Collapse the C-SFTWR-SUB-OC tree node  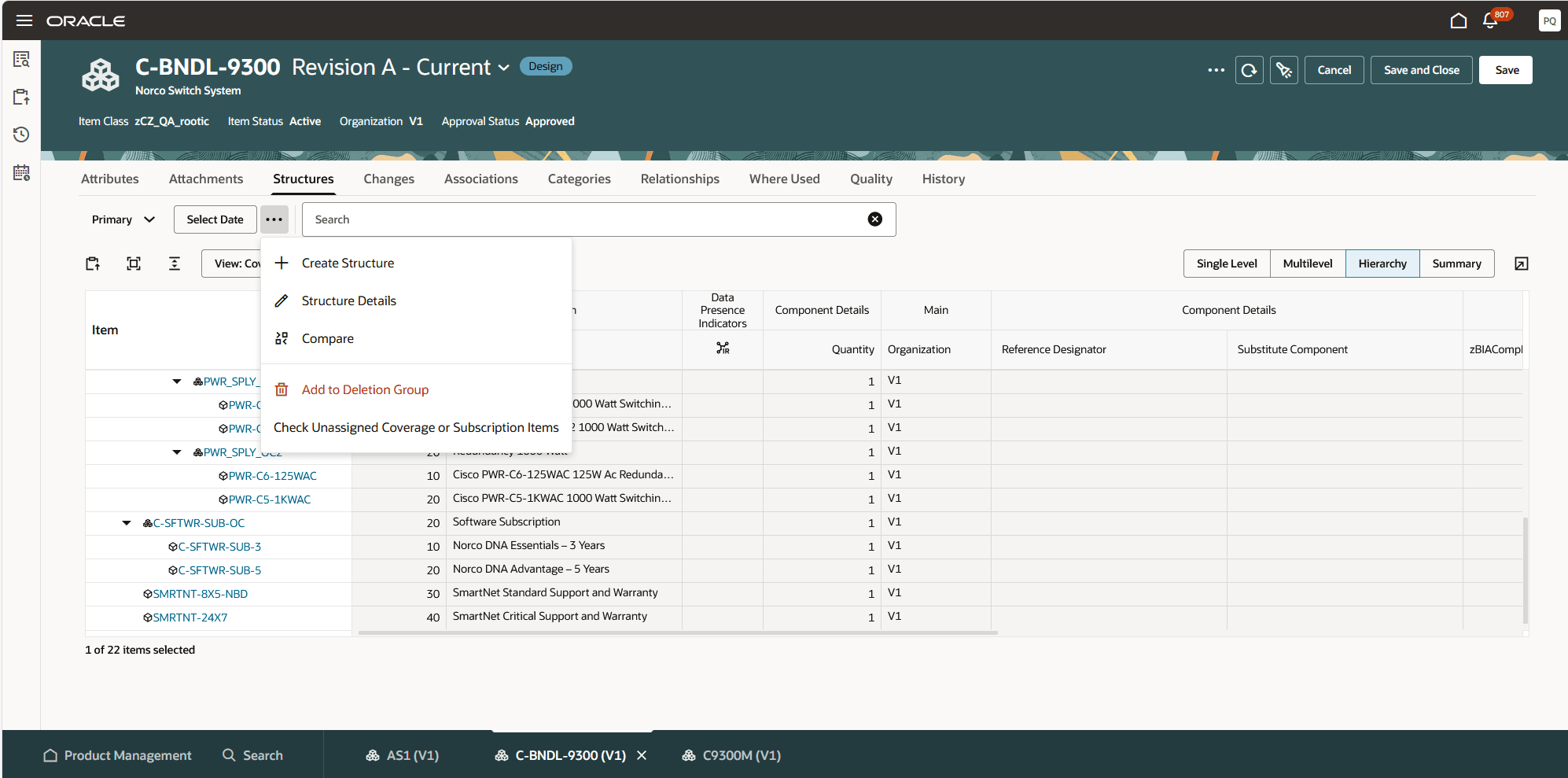point(127,523)
